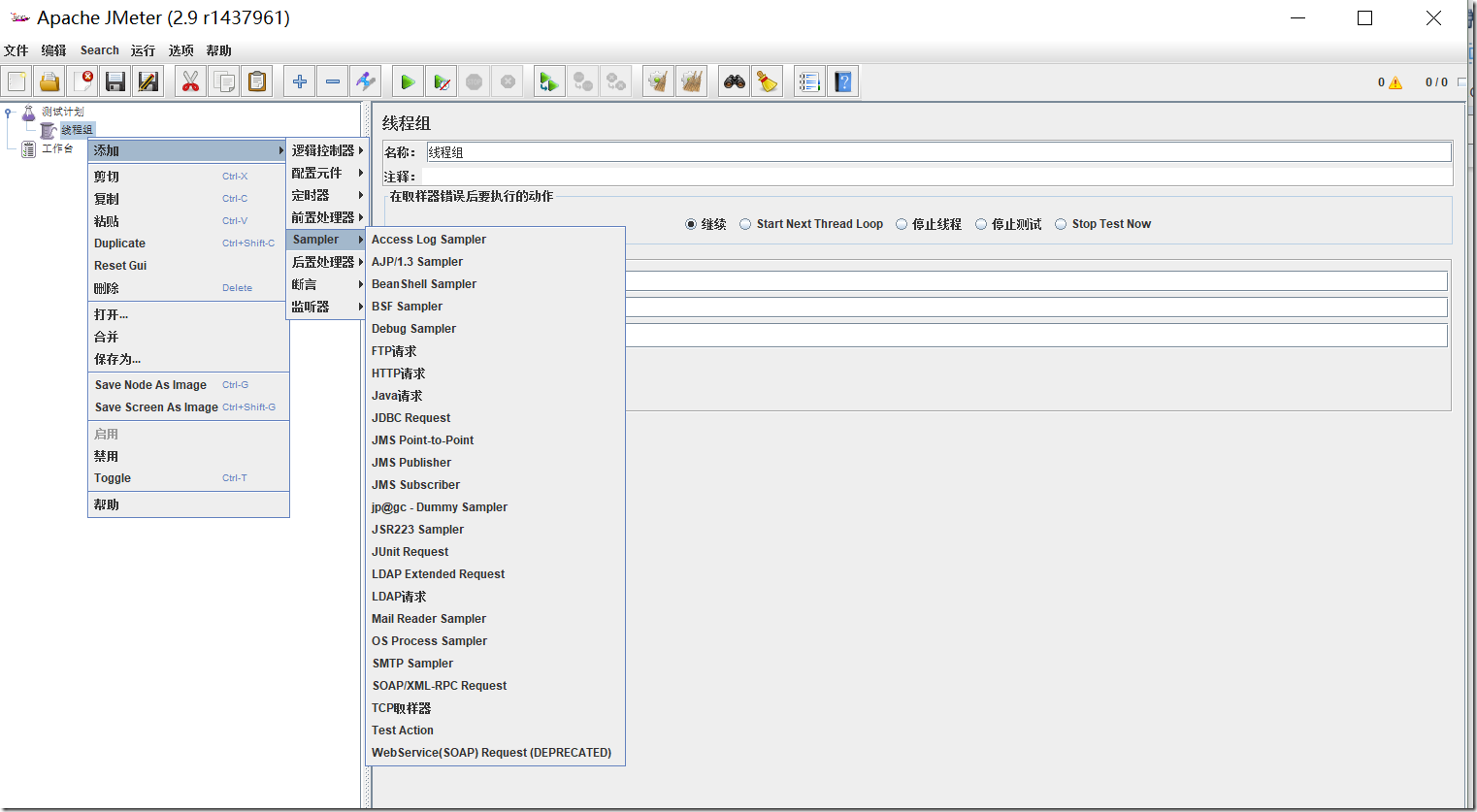Clear results with the single broom icon
Screen dimensions: 1477x812
tap(658, 81)
